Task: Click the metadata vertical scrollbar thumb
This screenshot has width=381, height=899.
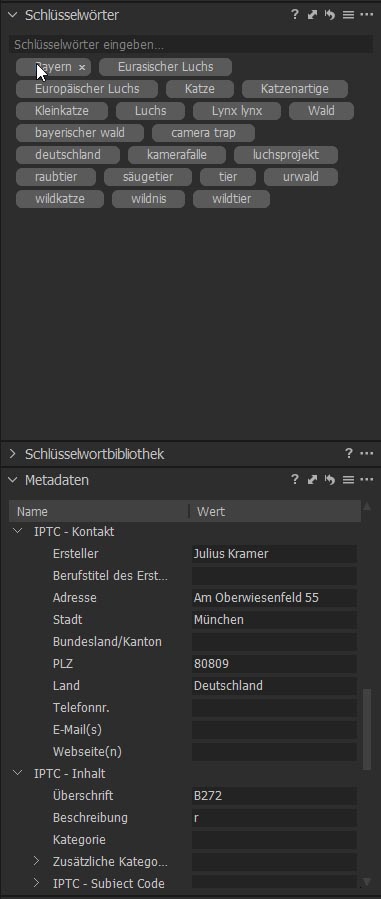Action: pyautogui.click(x=367, y=729)
